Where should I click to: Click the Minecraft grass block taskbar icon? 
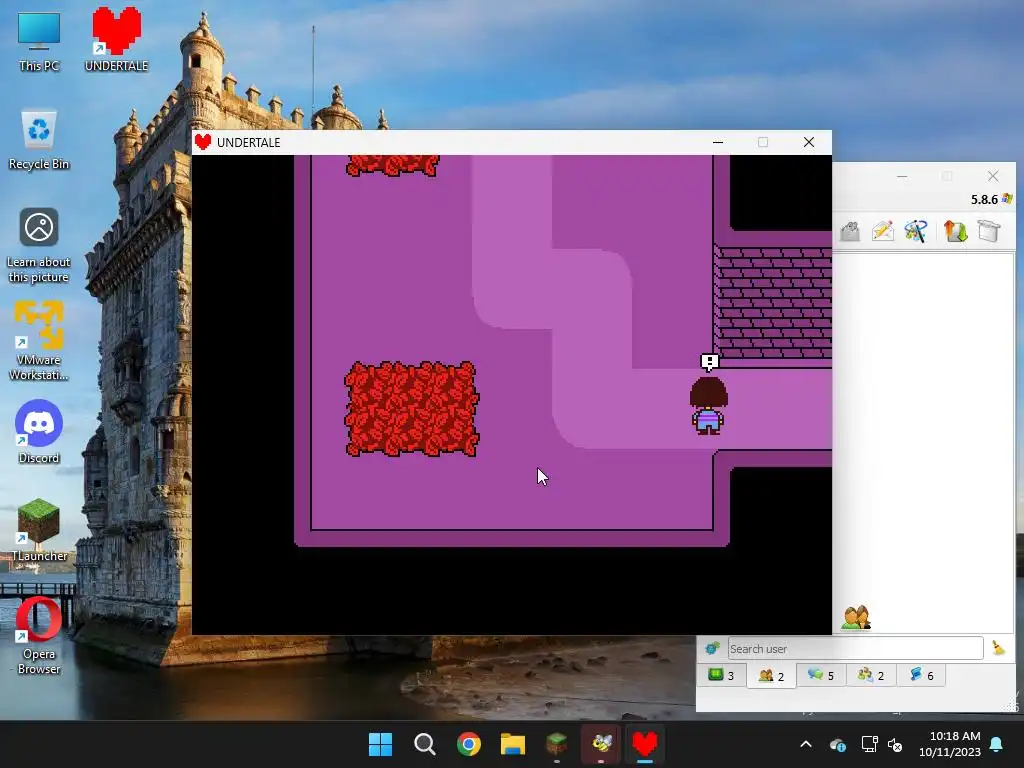click(556, 744)
